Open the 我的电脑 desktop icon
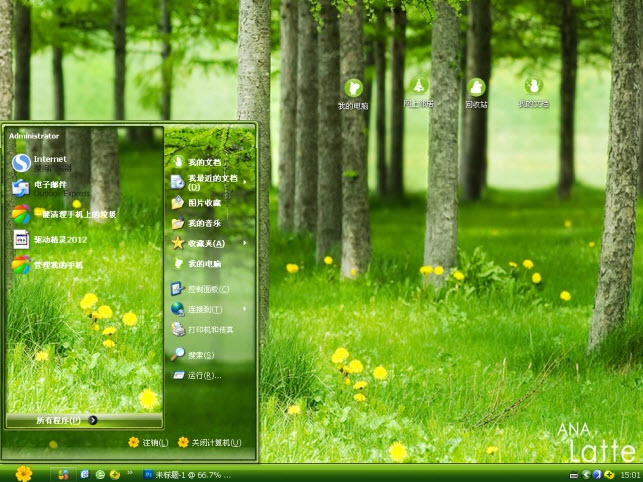 pyautogui.click(x=353, y=89)
